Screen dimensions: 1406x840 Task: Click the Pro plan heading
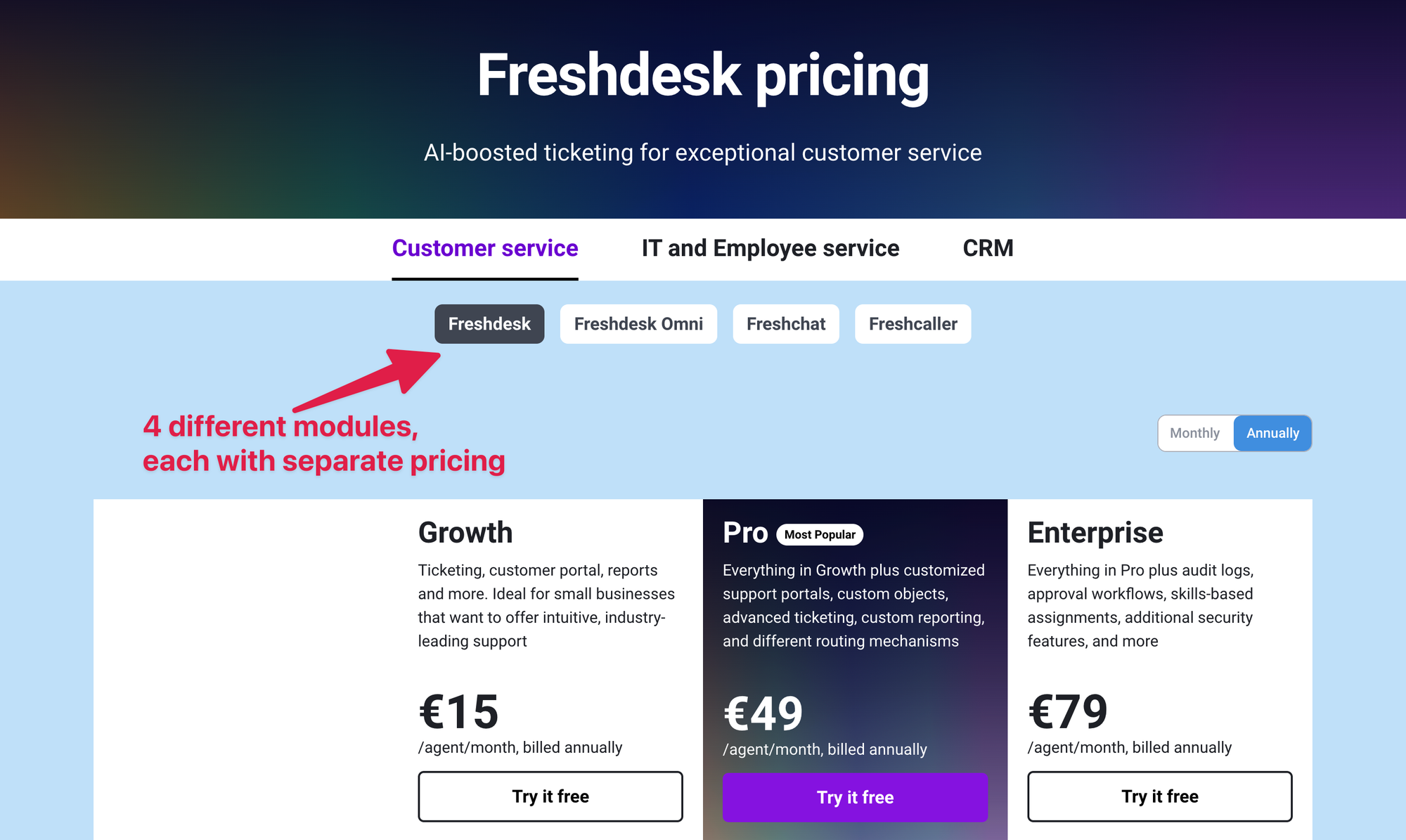745,532
